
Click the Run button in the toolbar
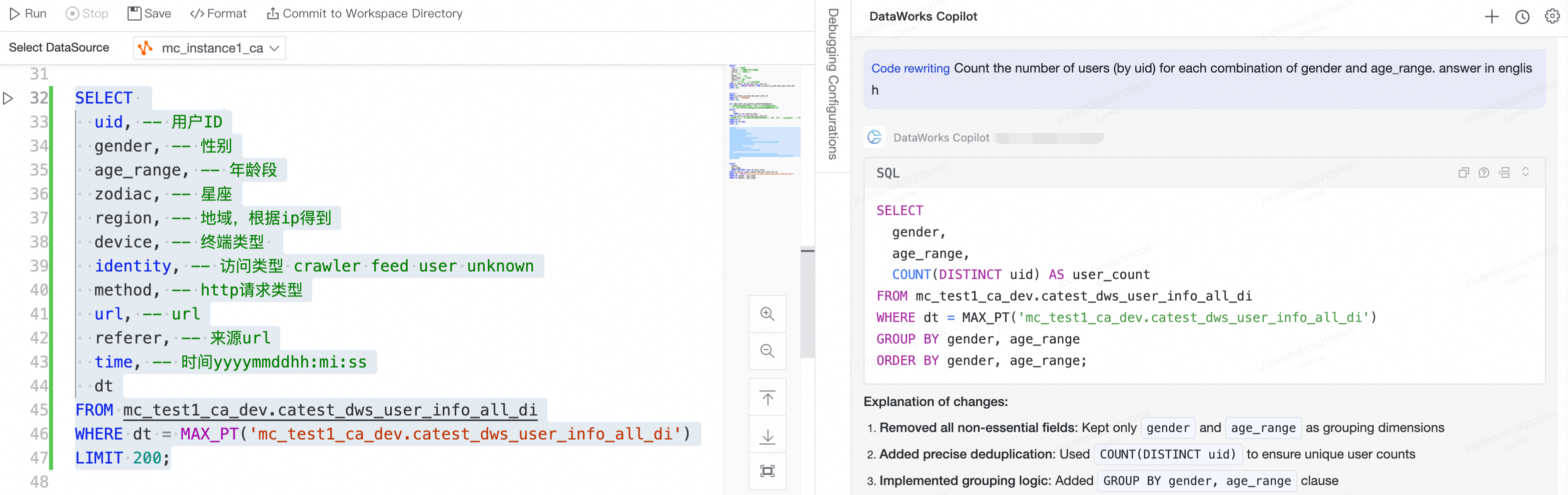click(28, 13)
